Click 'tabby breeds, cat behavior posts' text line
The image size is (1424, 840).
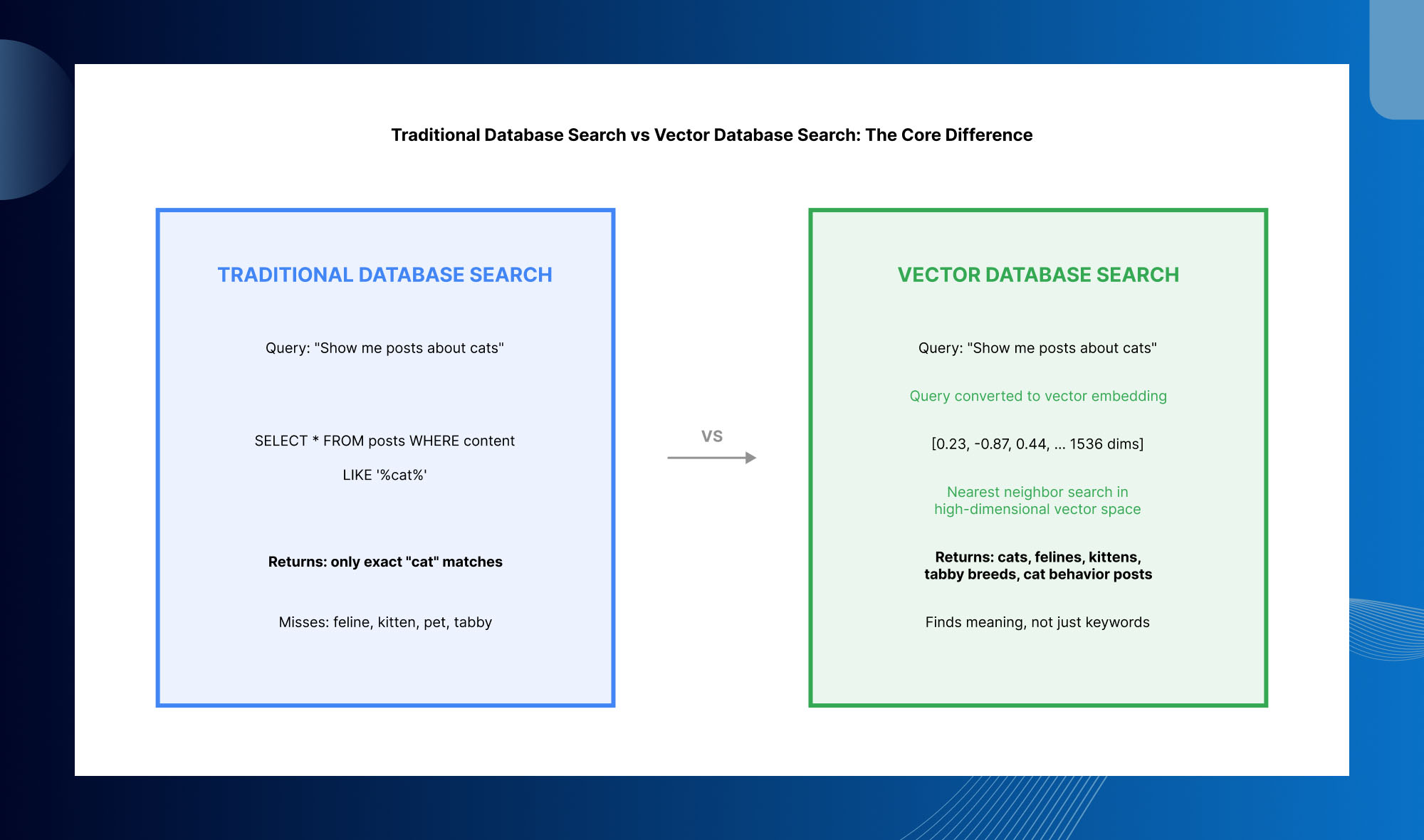click(x=1038, y=574)
